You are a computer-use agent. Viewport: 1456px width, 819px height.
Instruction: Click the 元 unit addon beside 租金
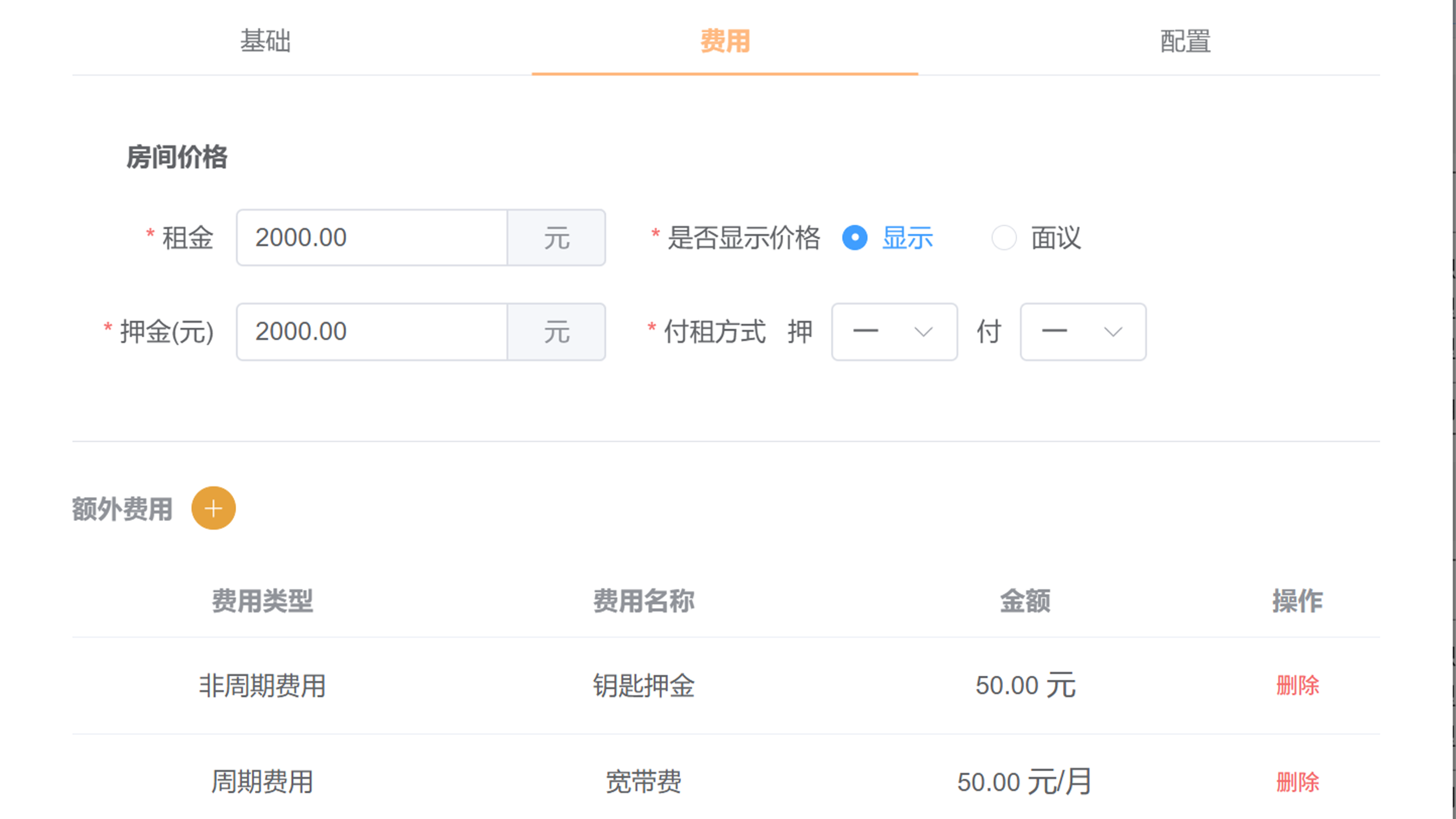coord(556,238)
